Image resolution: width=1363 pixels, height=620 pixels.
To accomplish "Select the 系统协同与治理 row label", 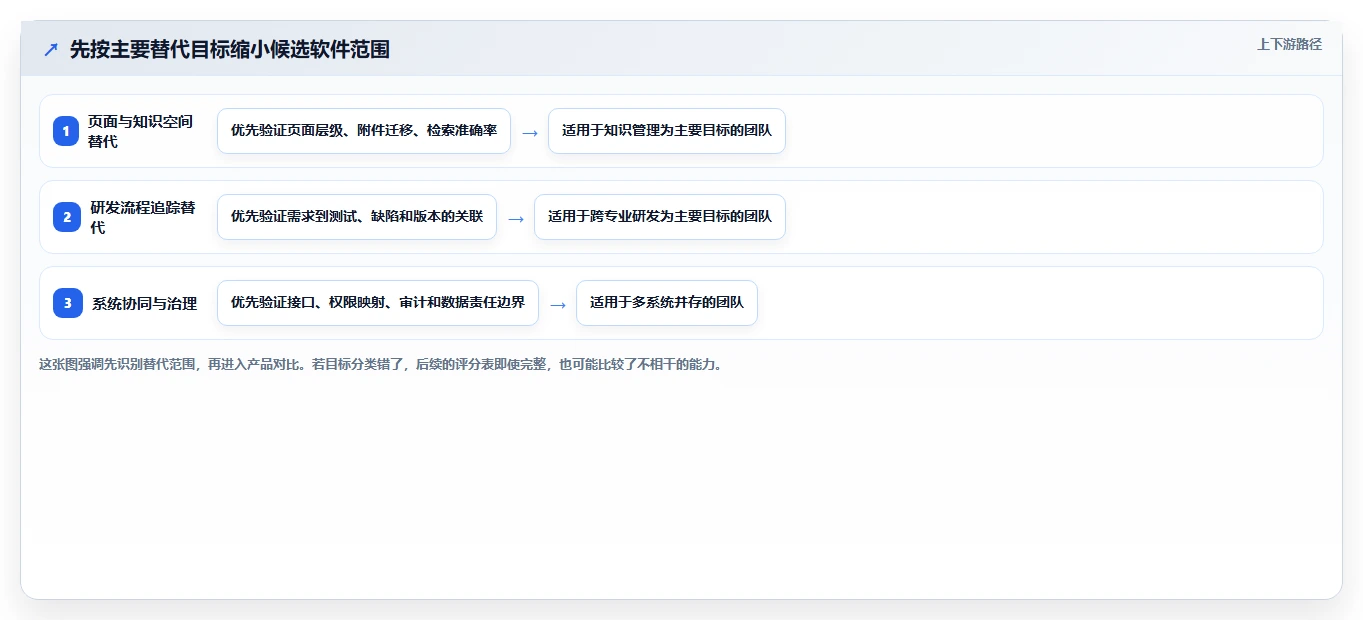I will [145, 303].
